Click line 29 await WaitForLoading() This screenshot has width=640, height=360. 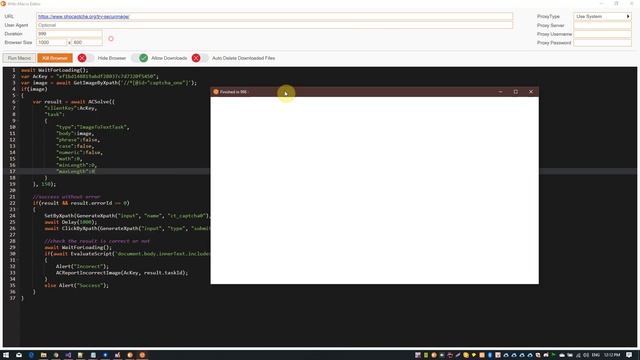pyautogui.click(x=78, y=247)
